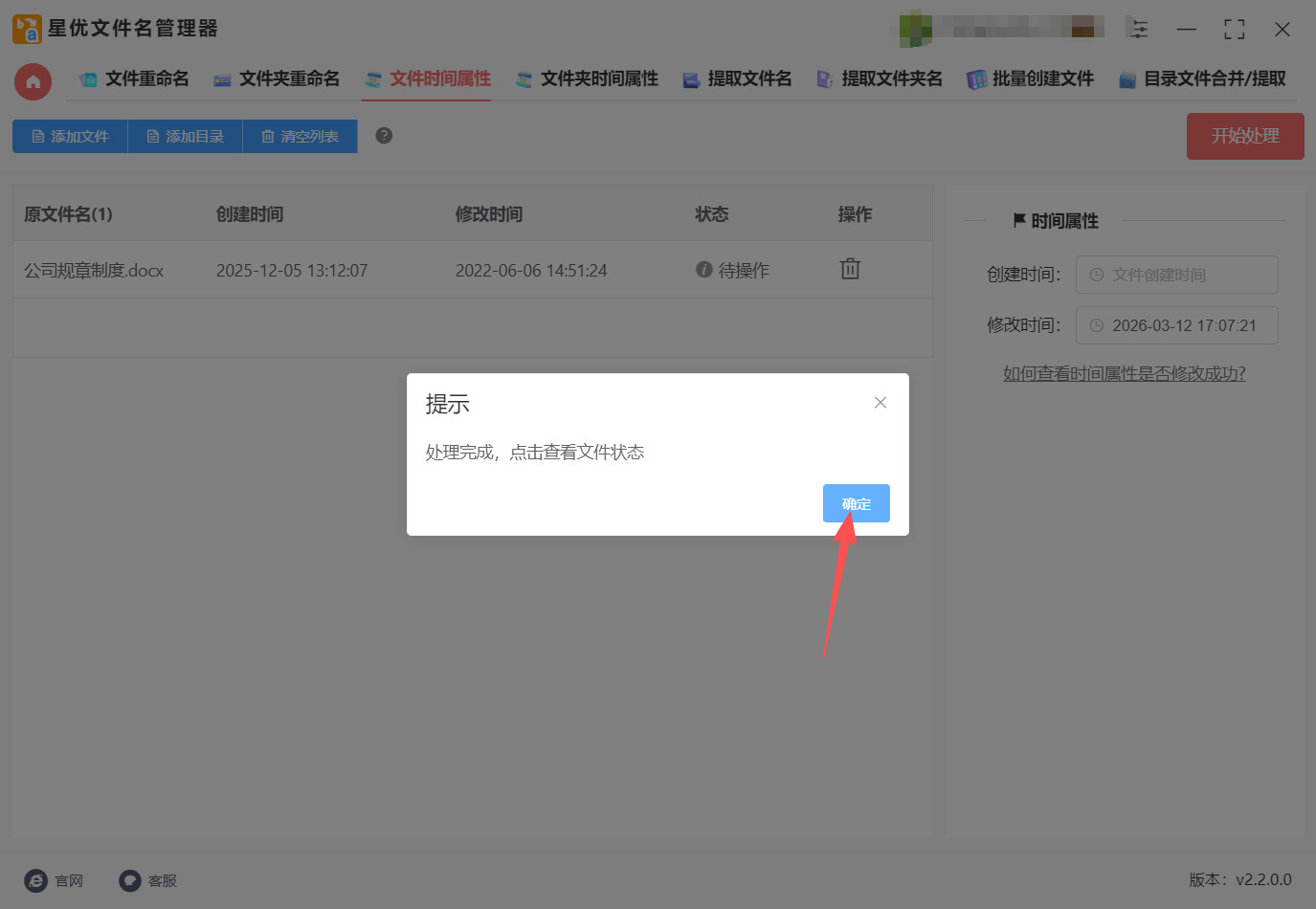The width and height of the screenshot is (1316, 909).
Task: Delete 公司规章制度.docx using the trash icon
Action: tap(850, 269)
